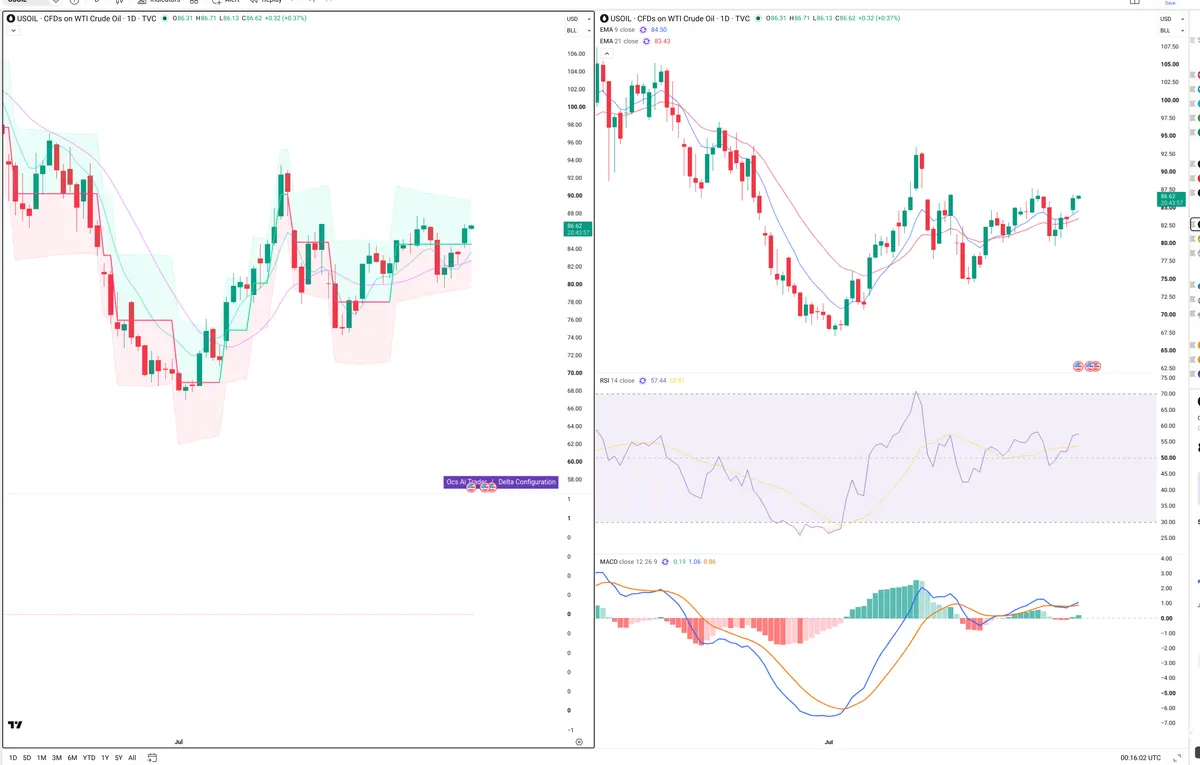Select the 1M time range
This screenshot has height=765, width=1200.
(42, 758)
